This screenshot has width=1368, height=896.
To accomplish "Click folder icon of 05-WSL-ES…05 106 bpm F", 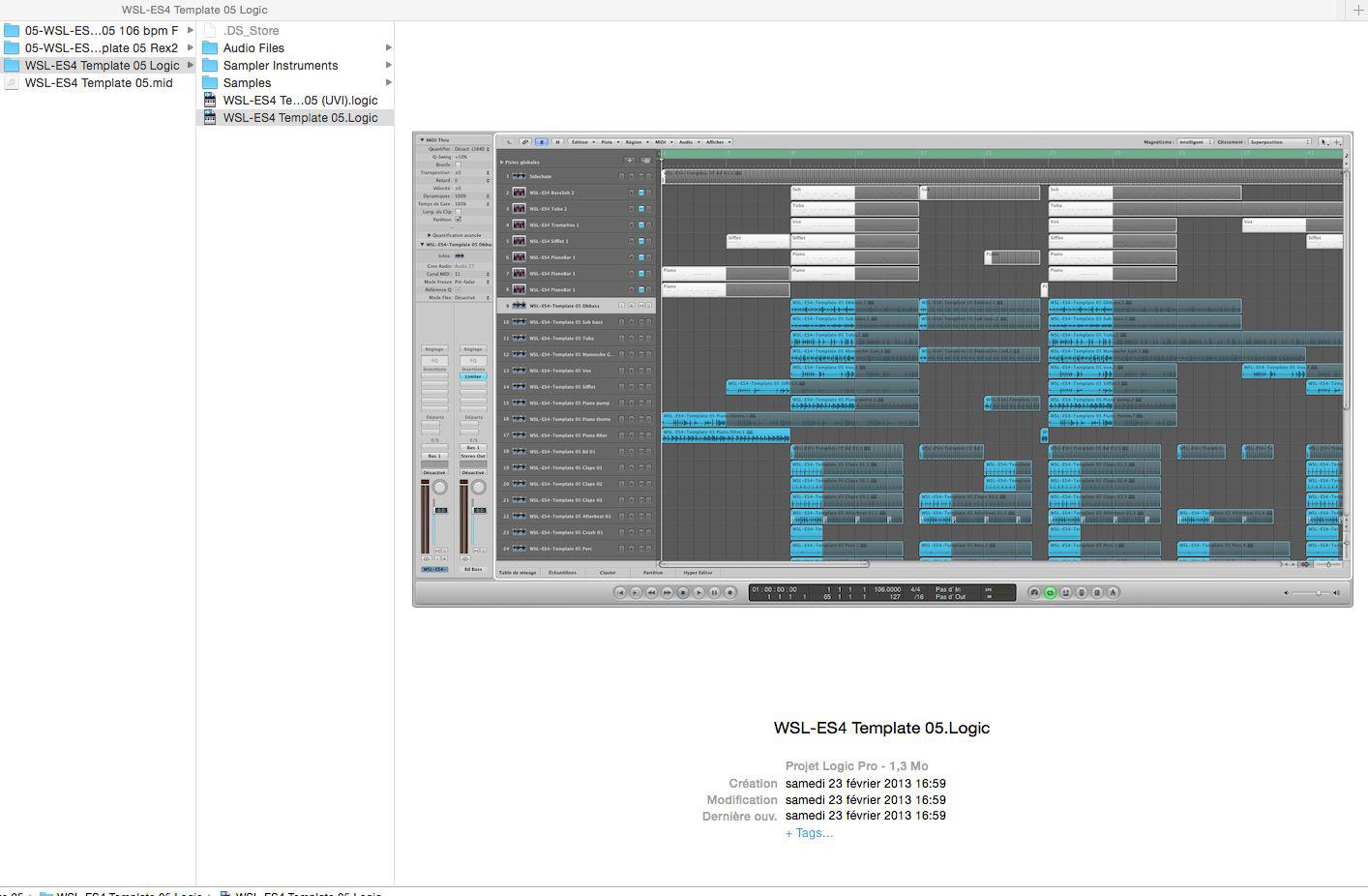I will pyautogui.click(x=12, y=30).
